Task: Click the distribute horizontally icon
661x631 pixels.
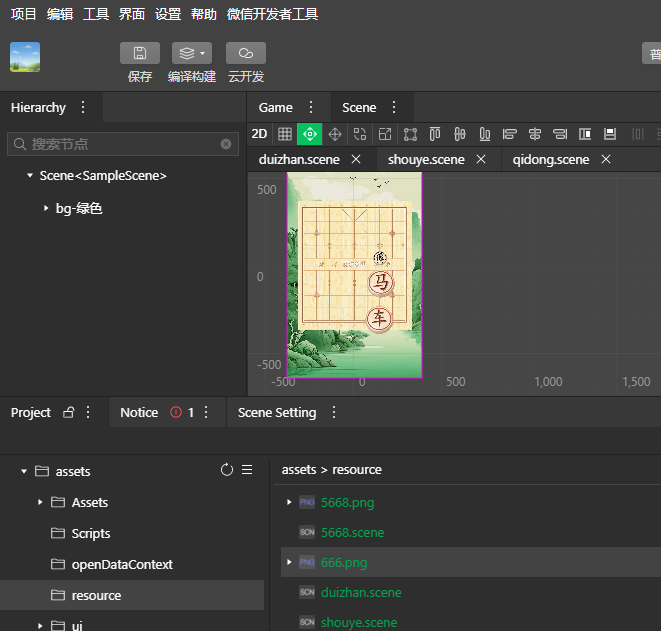Action: click(637, 134)
